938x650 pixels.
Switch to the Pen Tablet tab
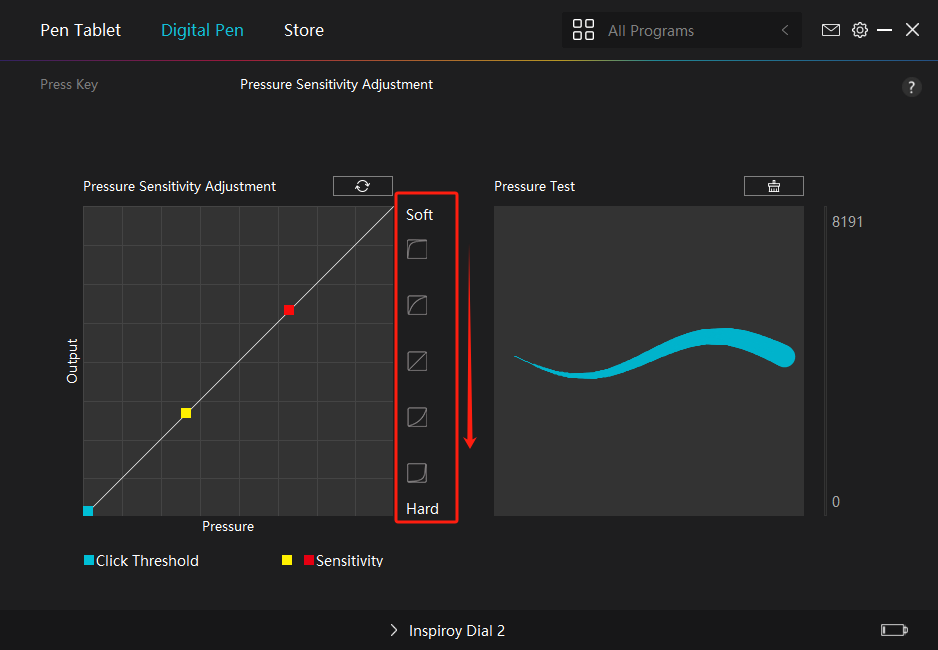click(x=80, y=30)
